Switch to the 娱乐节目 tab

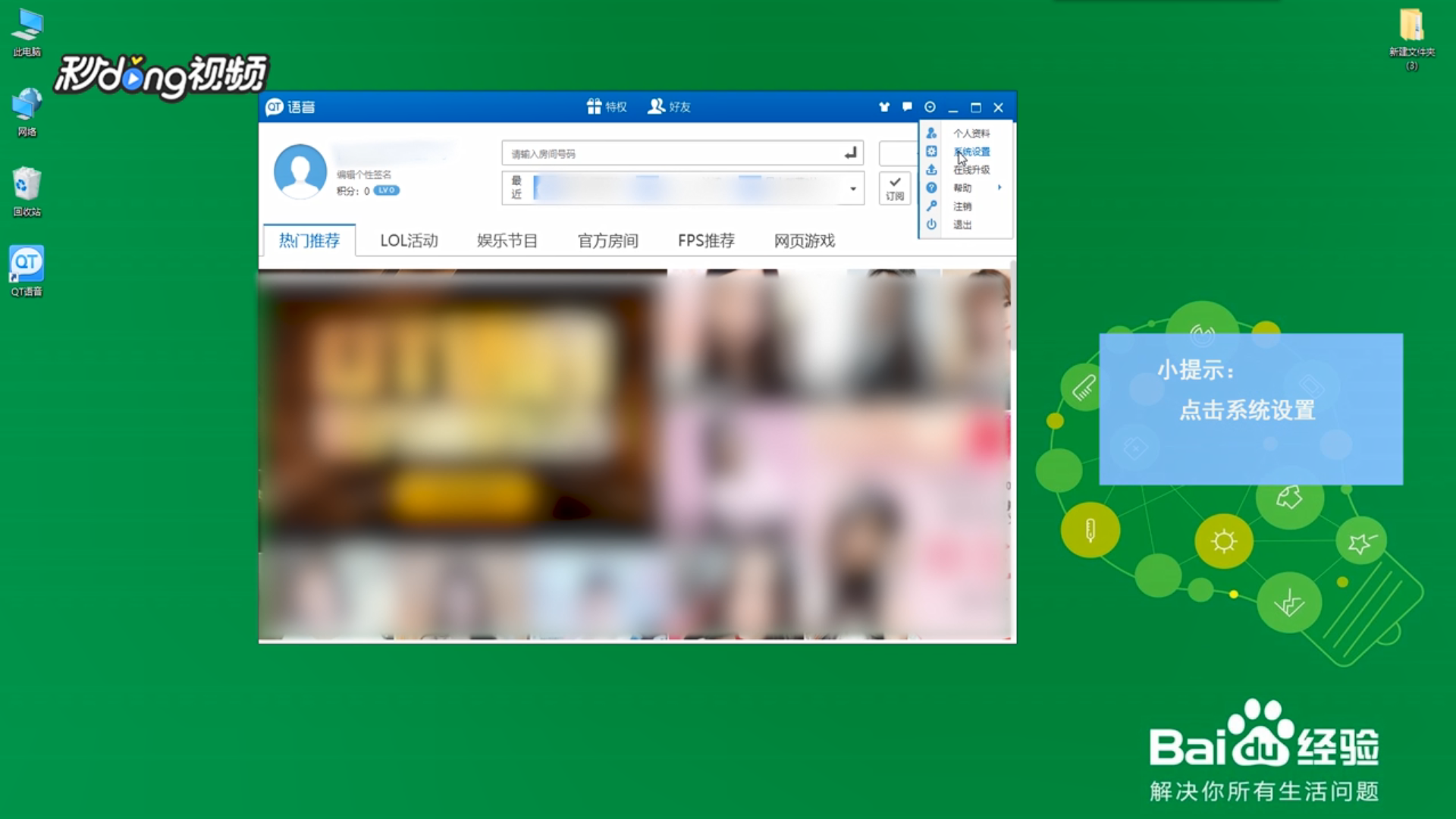(507, 240)
